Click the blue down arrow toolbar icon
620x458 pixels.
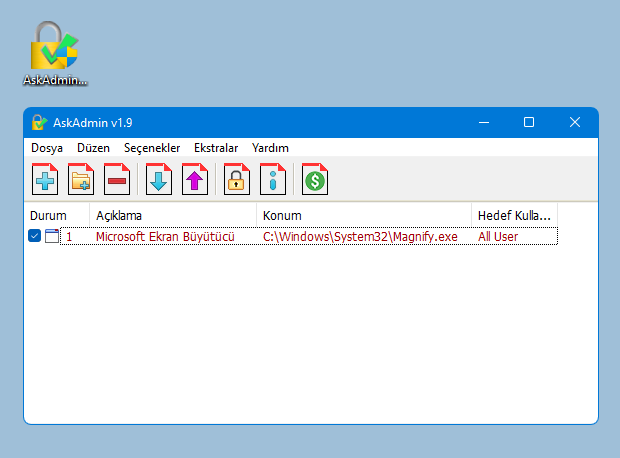[159, 179]
